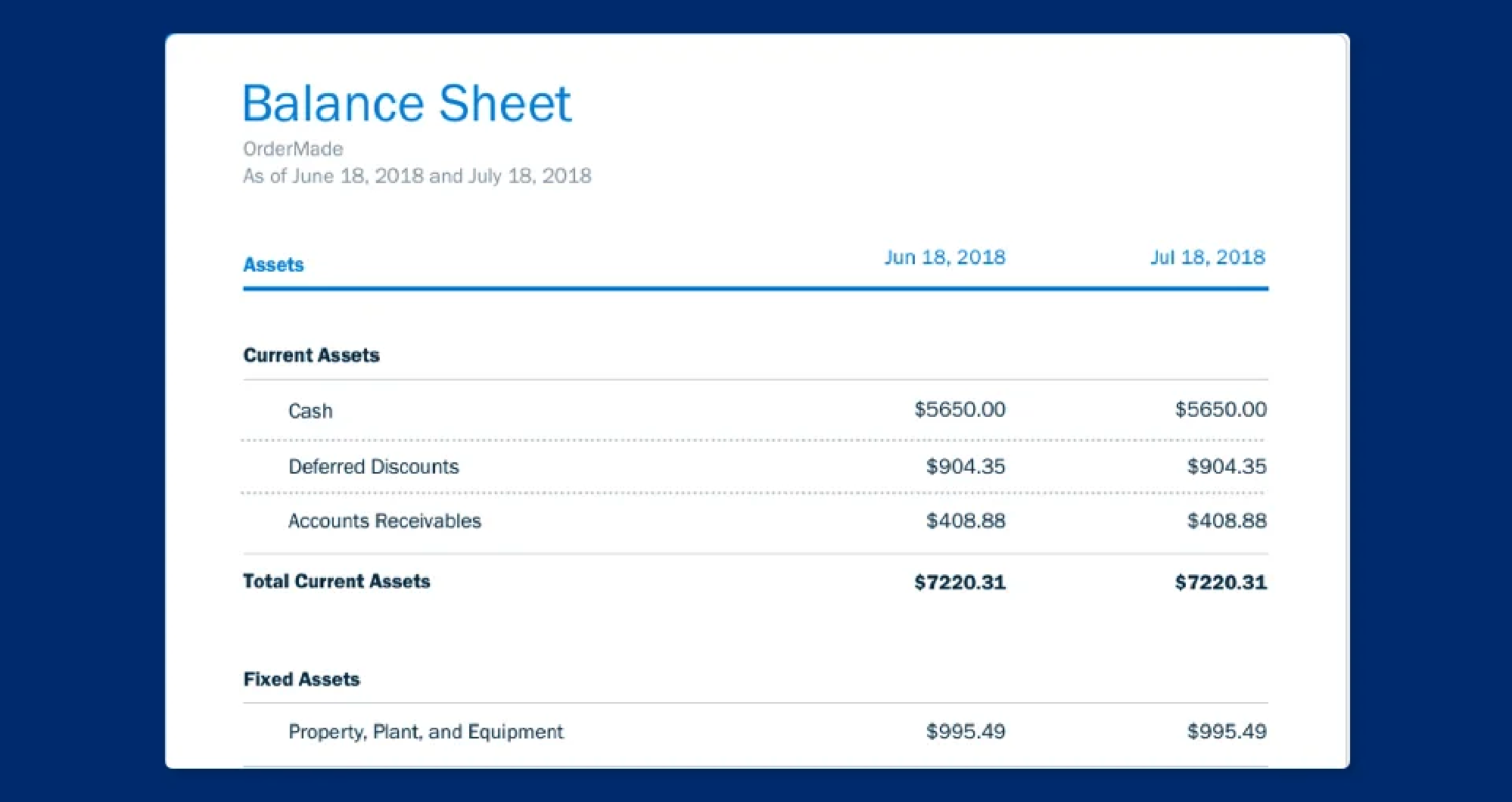1512x802 pixels.
Task: Select Deferred Discounts Jul 18 value
Action: 1226,466
